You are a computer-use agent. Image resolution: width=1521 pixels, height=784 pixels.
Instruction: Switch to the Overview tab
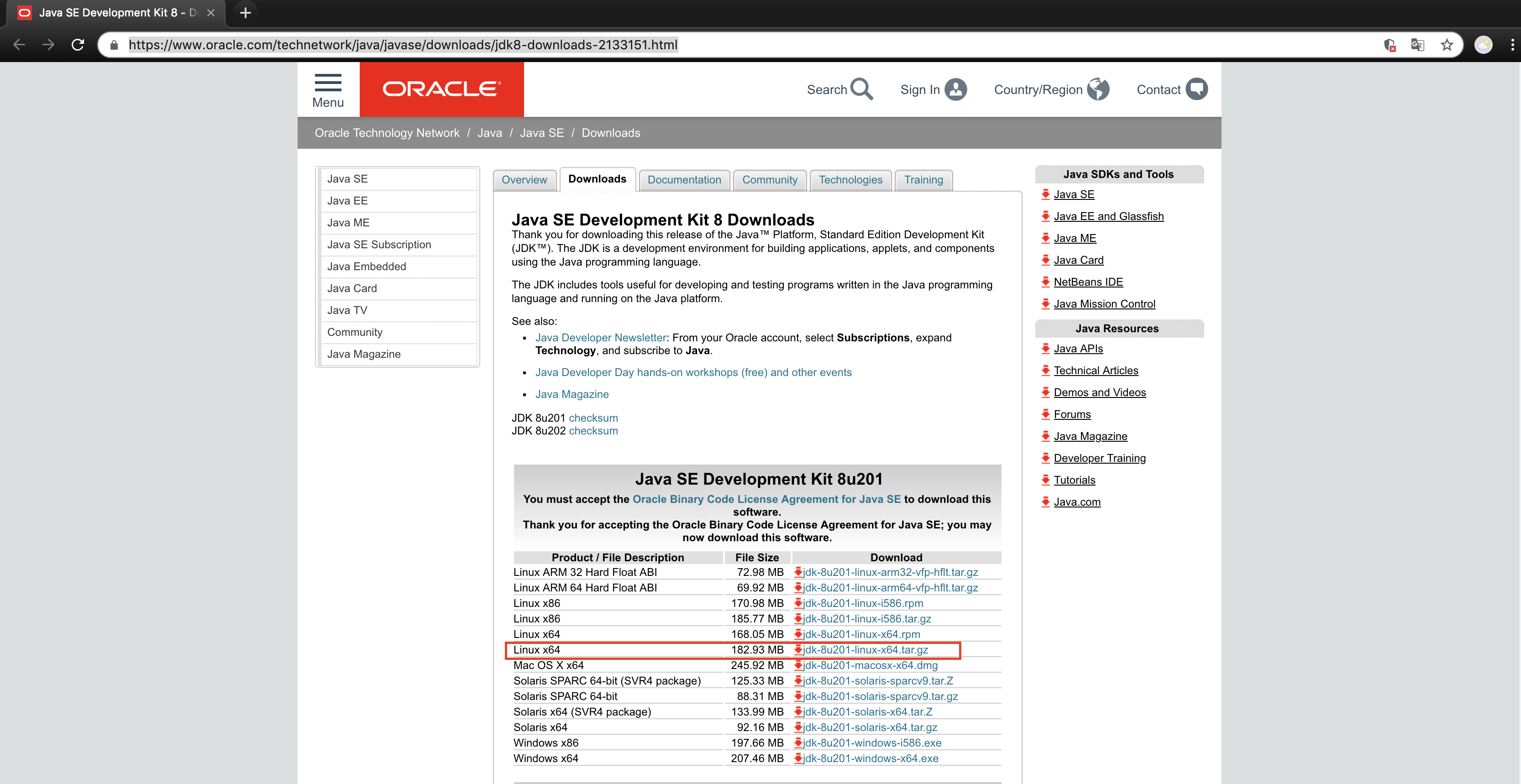click(524, 179)
